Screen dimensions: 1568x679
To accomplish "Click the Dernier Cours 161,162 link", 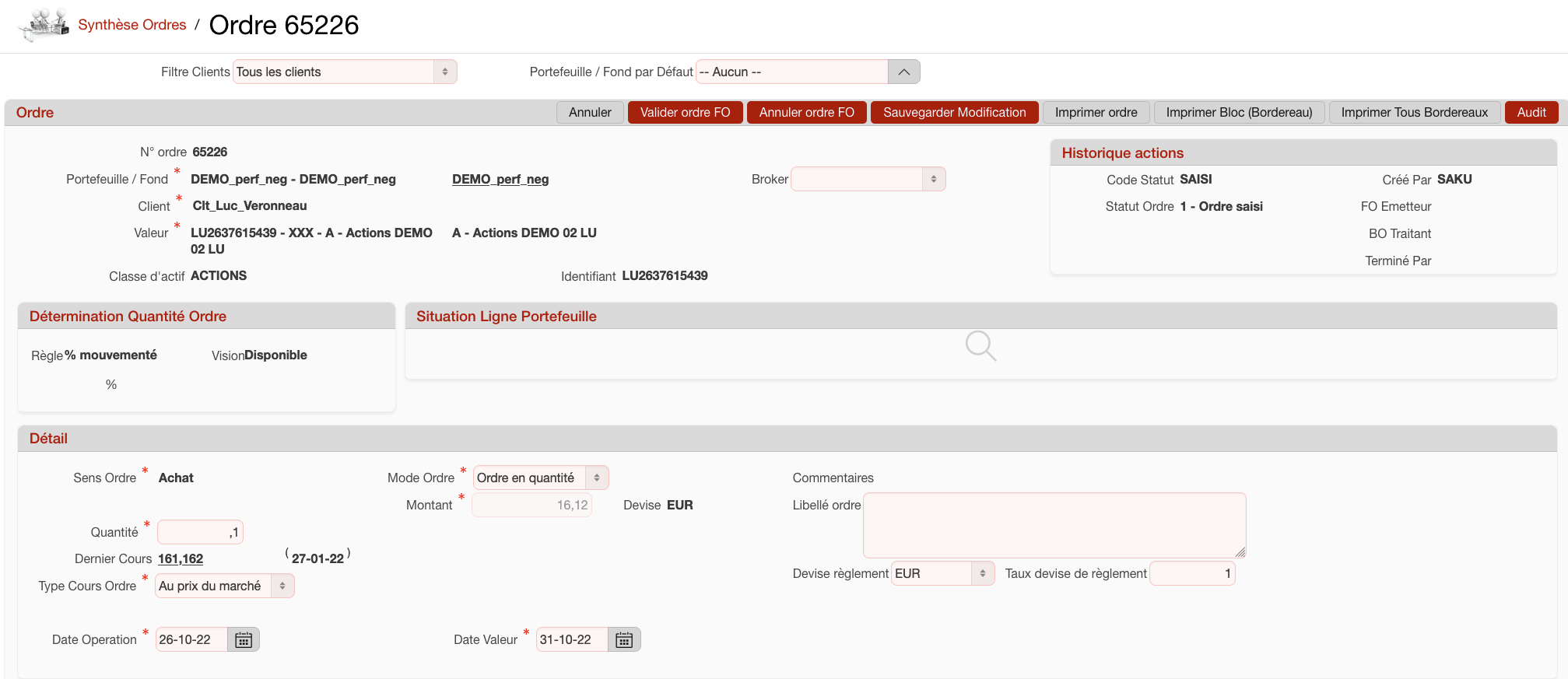I will click(181, 559).
